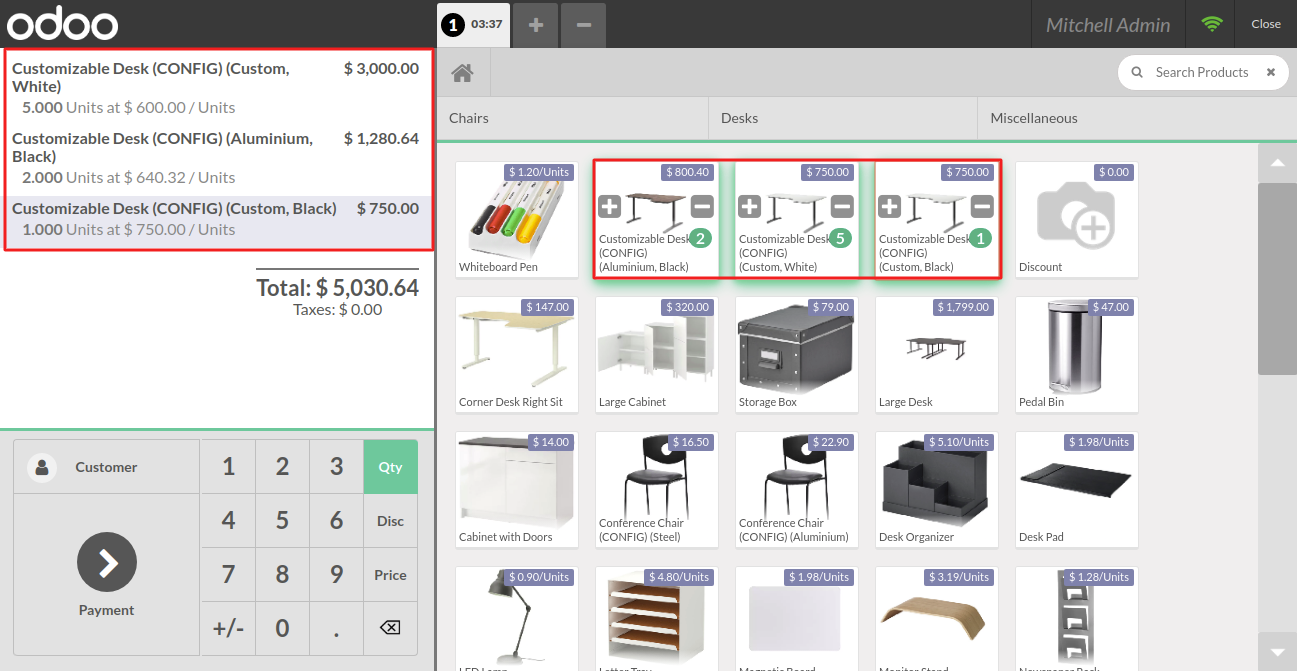This screenshot has width=1297, height=671.
Task: Jump product list down with the bottom arrow
Action: click(x=1277, y=651)
